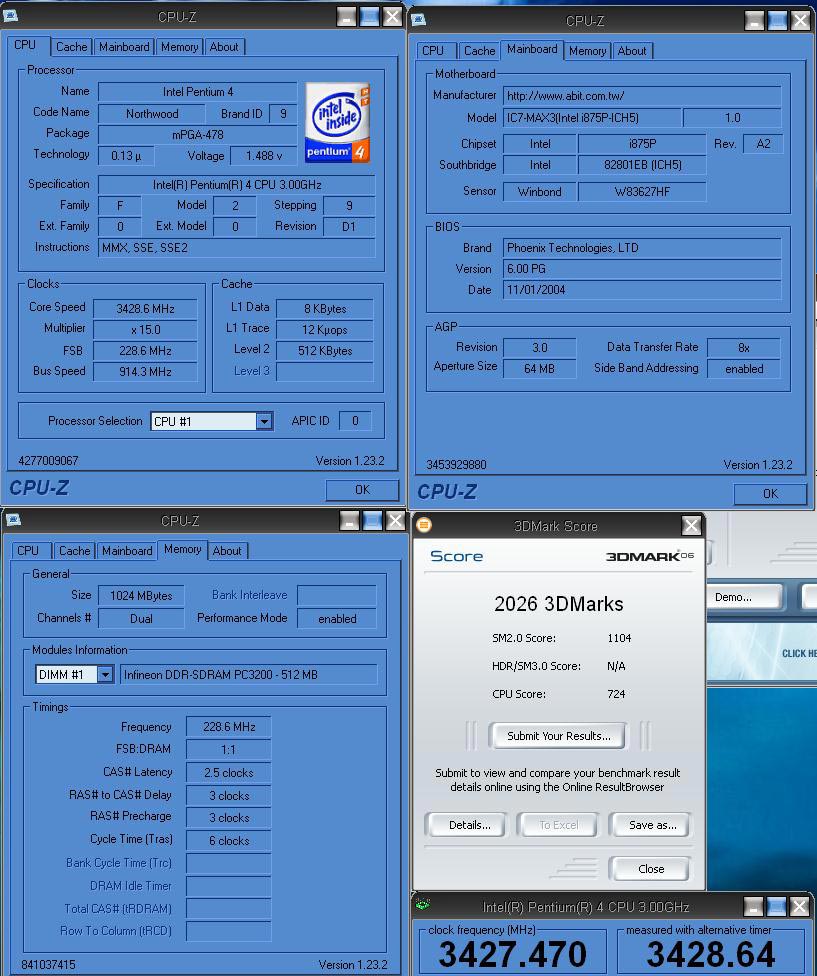Minimize the CPU-Z CPU tab window
Screen dimensions: 817x976
[347, 17]
